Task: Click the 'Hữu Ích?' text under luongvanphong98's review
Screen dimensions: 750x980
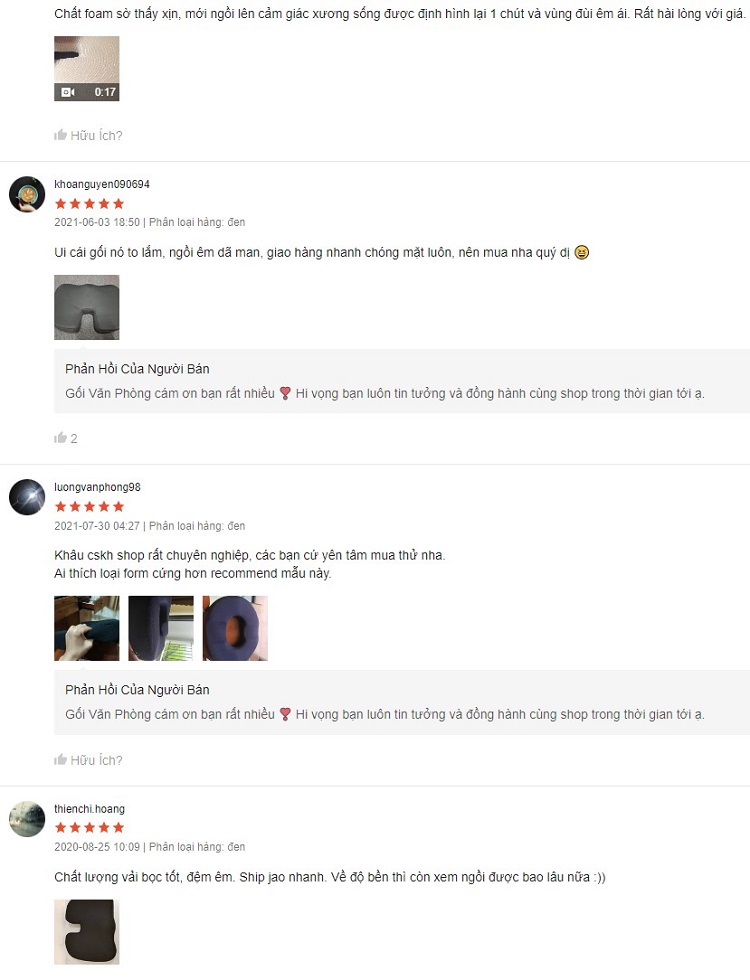Action: click(96, 761)
